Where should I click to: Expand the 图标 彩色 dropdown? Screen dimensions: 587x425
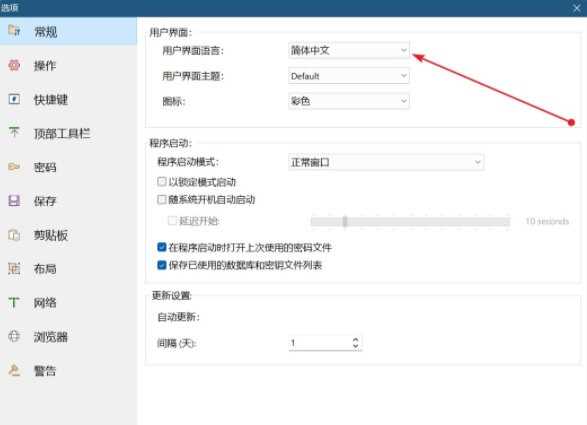[x=349, y=101]
